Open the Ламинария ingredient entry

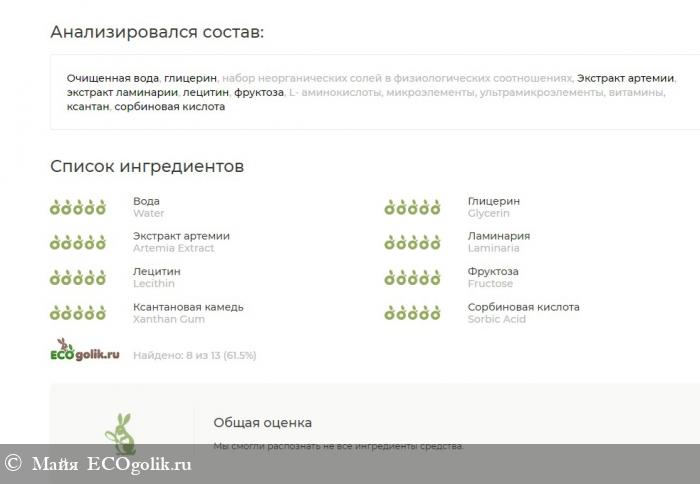(x=498, y=236)
